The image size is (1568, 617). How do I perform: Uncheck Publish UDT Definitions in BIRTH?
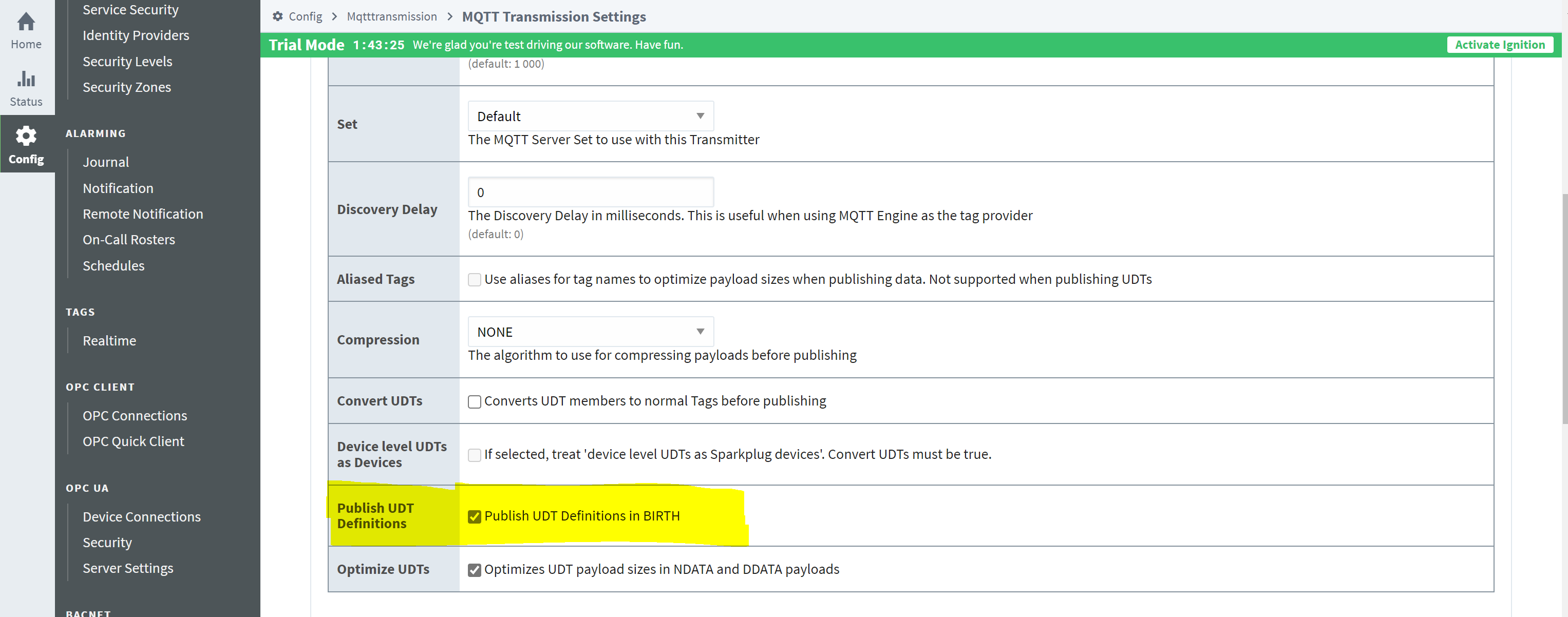pyautogui.click(x=474, y=516)
